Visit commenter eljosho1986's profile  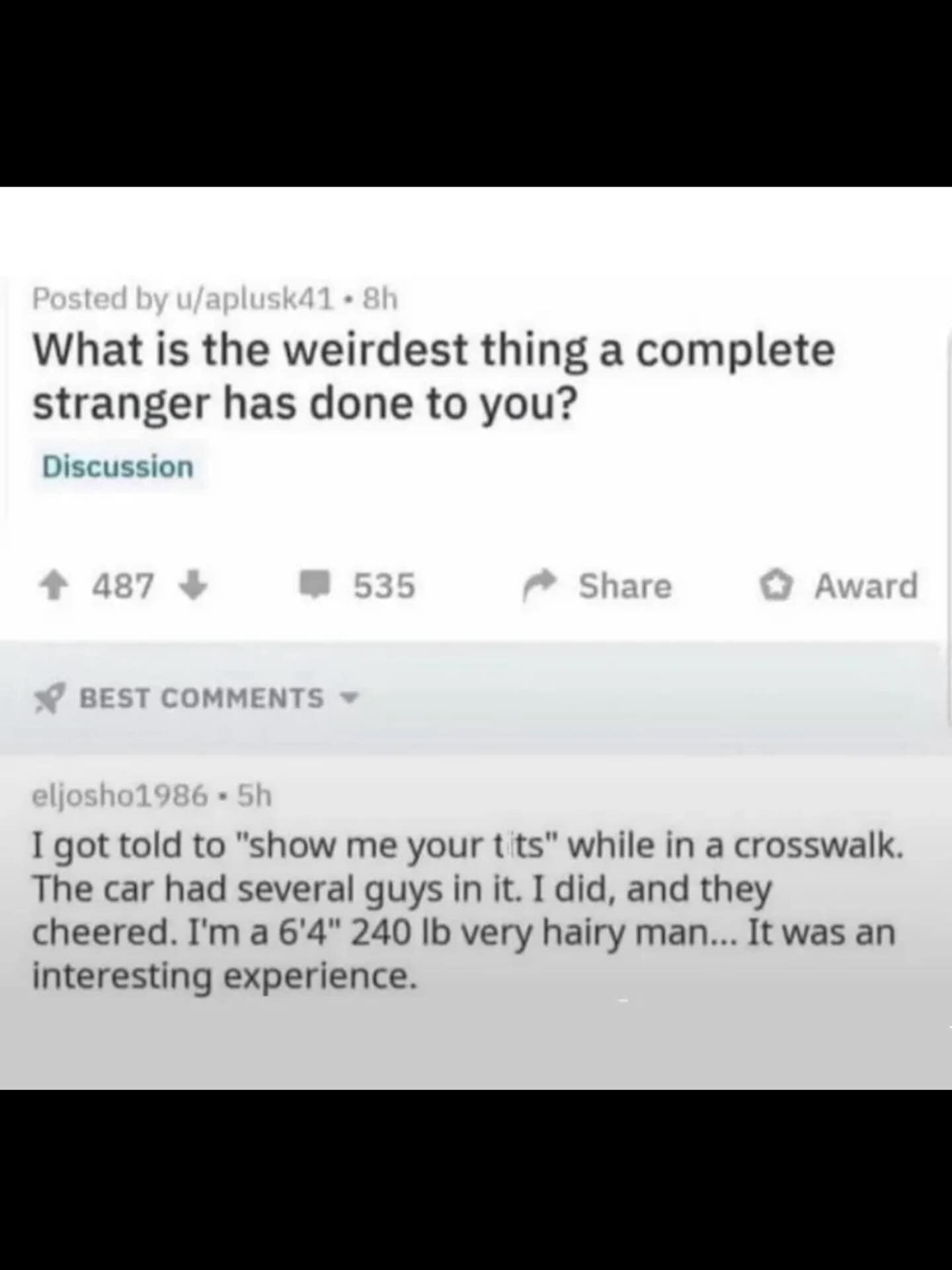coord(120,796)
